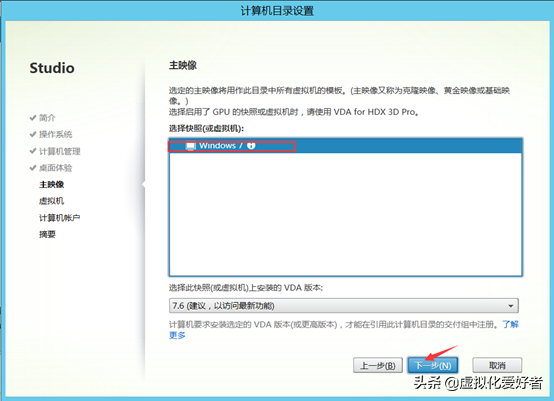Open the 了解更多 learn more link
The height and width of the screenshot is (401, 554).
coord(511,324)
